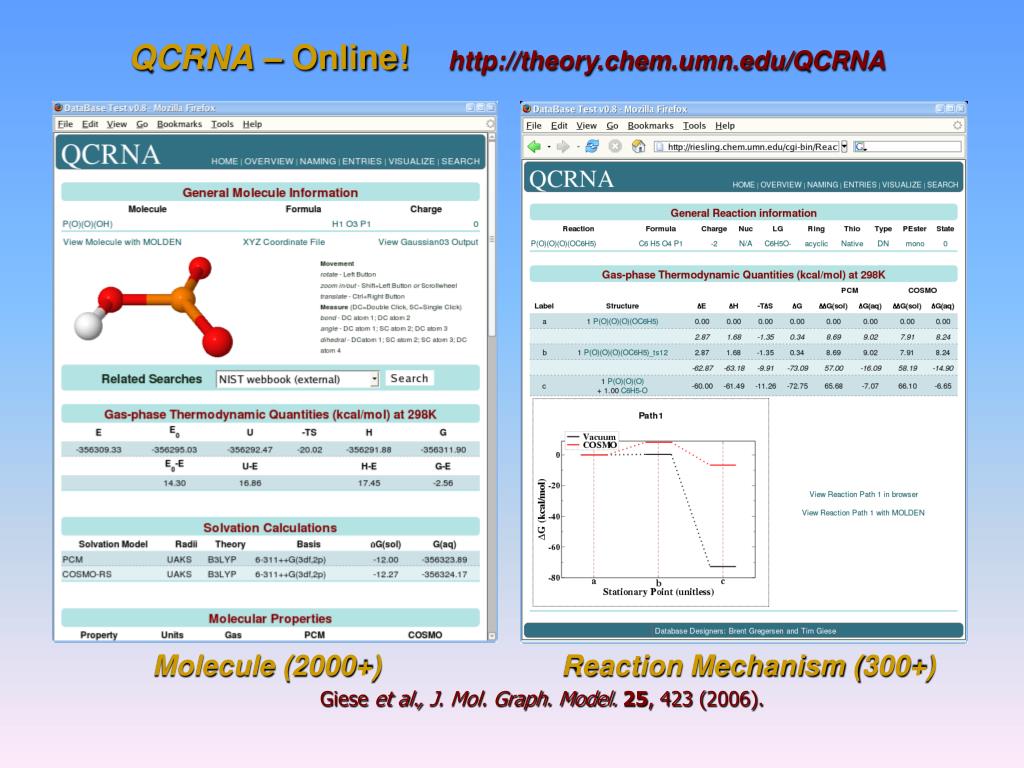Click the '1 P(O)(O)(O) + 1.00 C6H5-O' structure
This screenshot has height=768, width=1024.
(622, 386)
